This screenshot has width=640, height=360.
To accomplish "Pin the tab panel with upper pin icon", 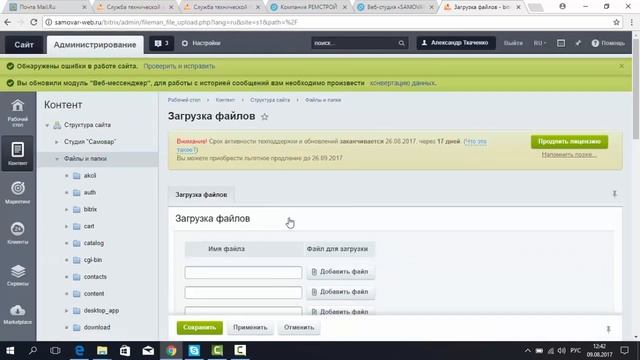I will (614, 194).
